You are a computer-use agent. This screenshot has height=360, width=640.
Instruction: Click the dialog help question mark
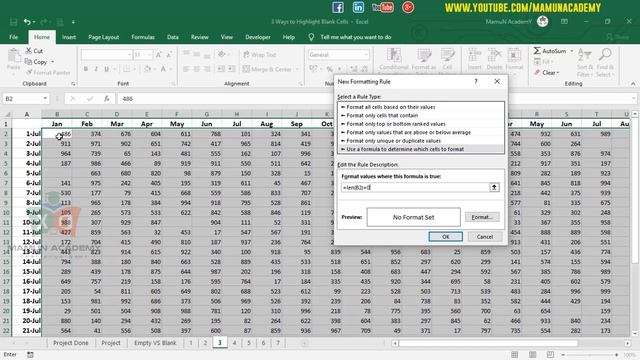point(476,81)
